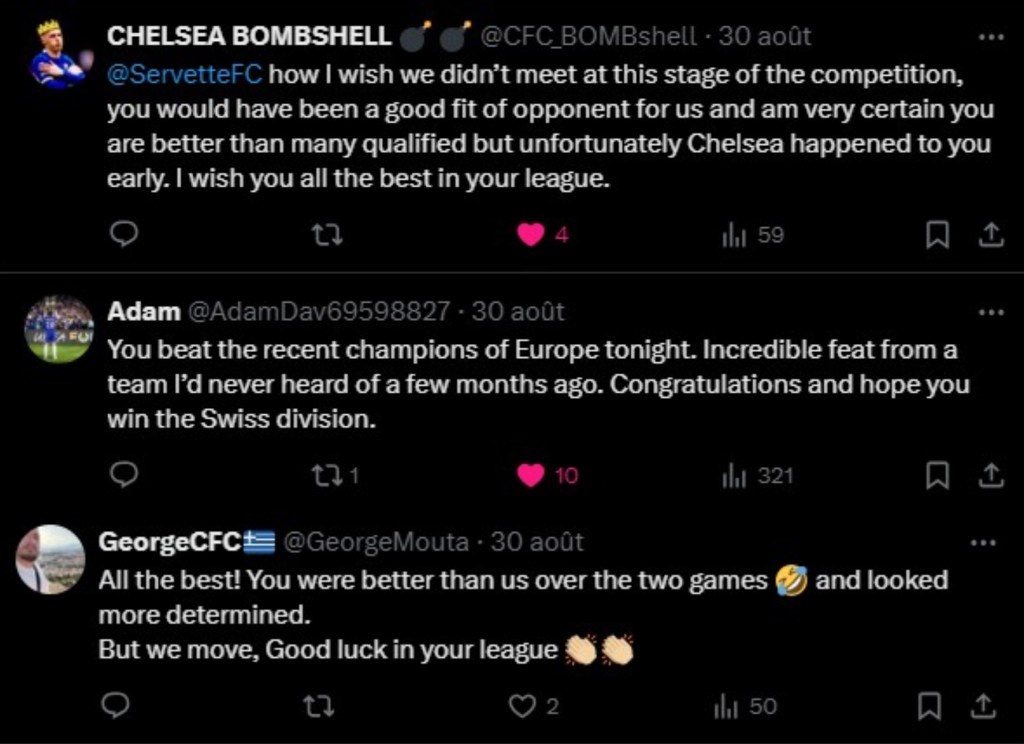Reply to CHELSEA BOMBSHELL's tweet

tap(122, 235)
